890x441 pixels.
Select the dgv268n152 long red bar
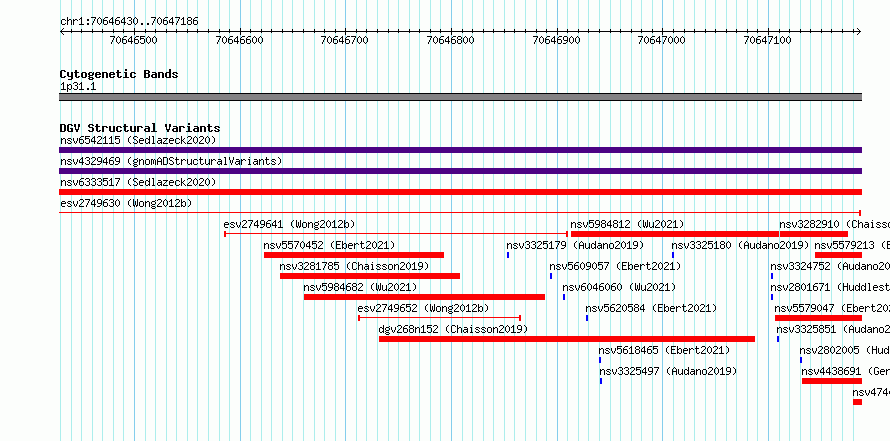point(567,339)
